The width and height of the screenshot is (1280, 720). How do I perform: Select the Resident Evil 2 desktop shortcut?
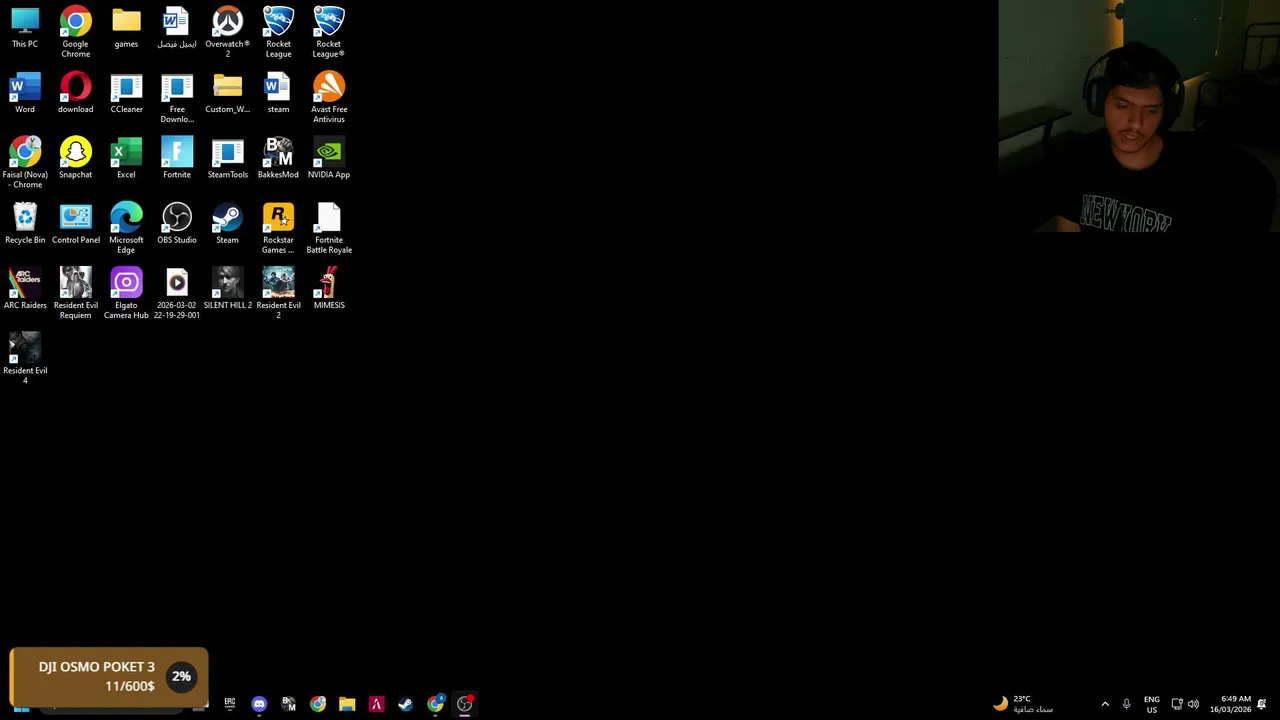click(278, 293)
